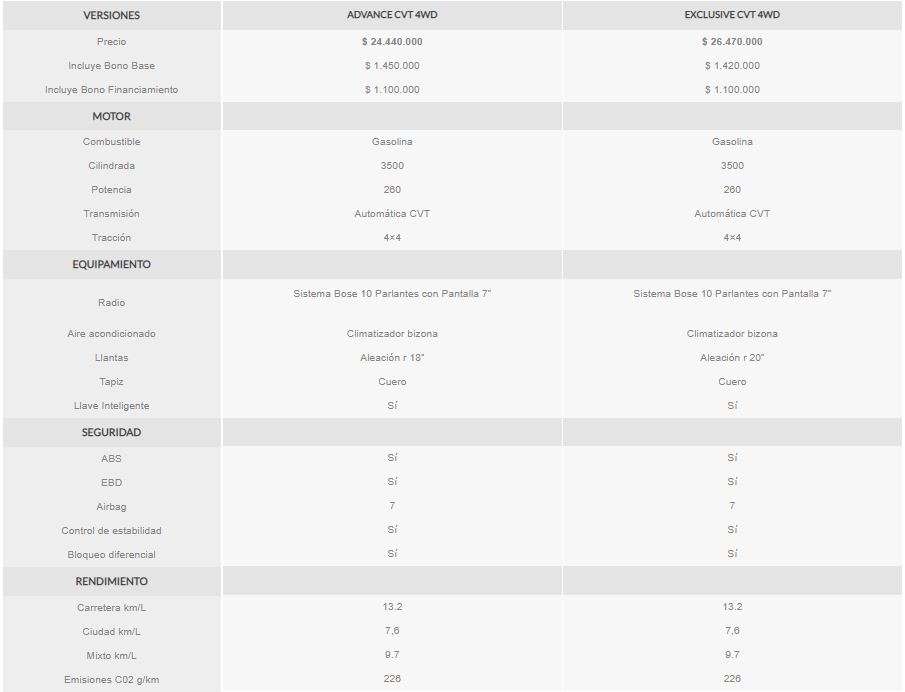This screenshot has height=692, width=905.
Task: Select the $ 26.470.000 price value
Action: (x=732, y=42)
